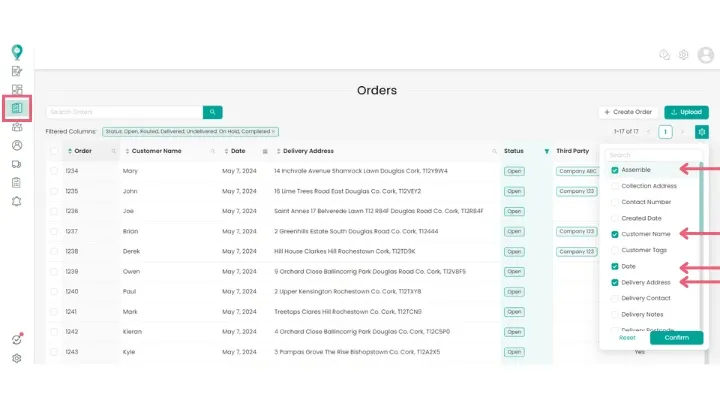
Task: Uncheck the Assemble column checkbox
Action: 615,170
